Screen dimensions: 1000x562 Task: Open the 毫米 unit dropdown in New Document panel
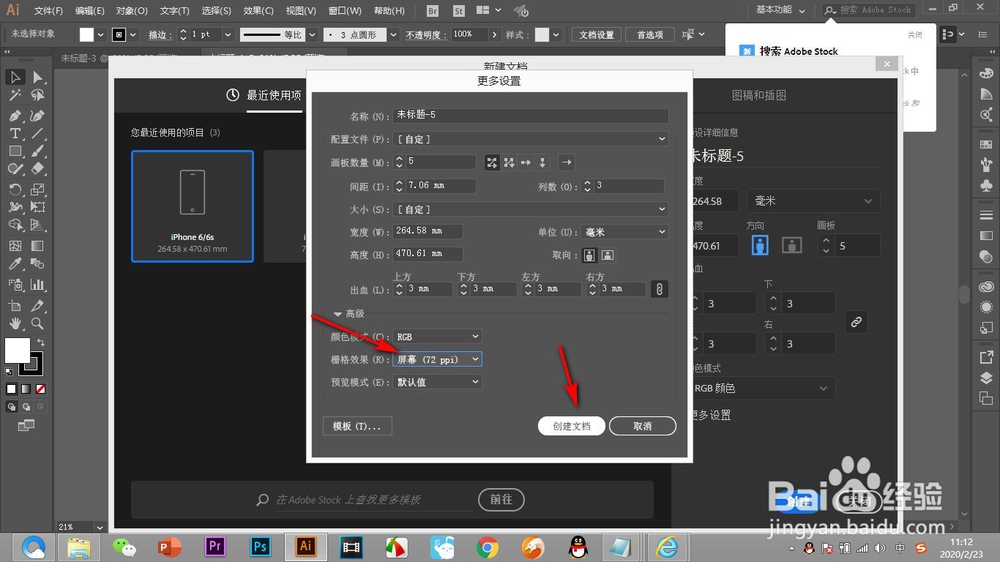pyautogui.click(x=813, y=201)
